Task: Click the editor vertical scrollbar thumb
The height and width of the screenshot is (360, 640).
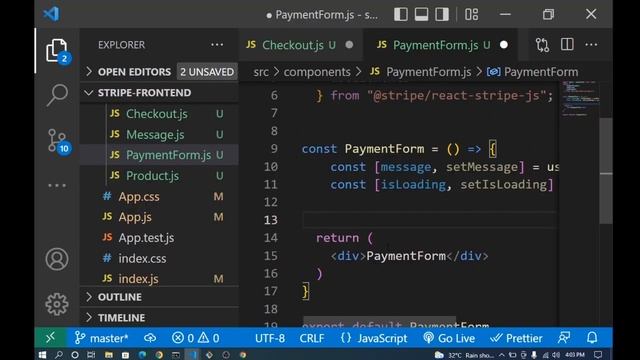Action: (606, 171)
